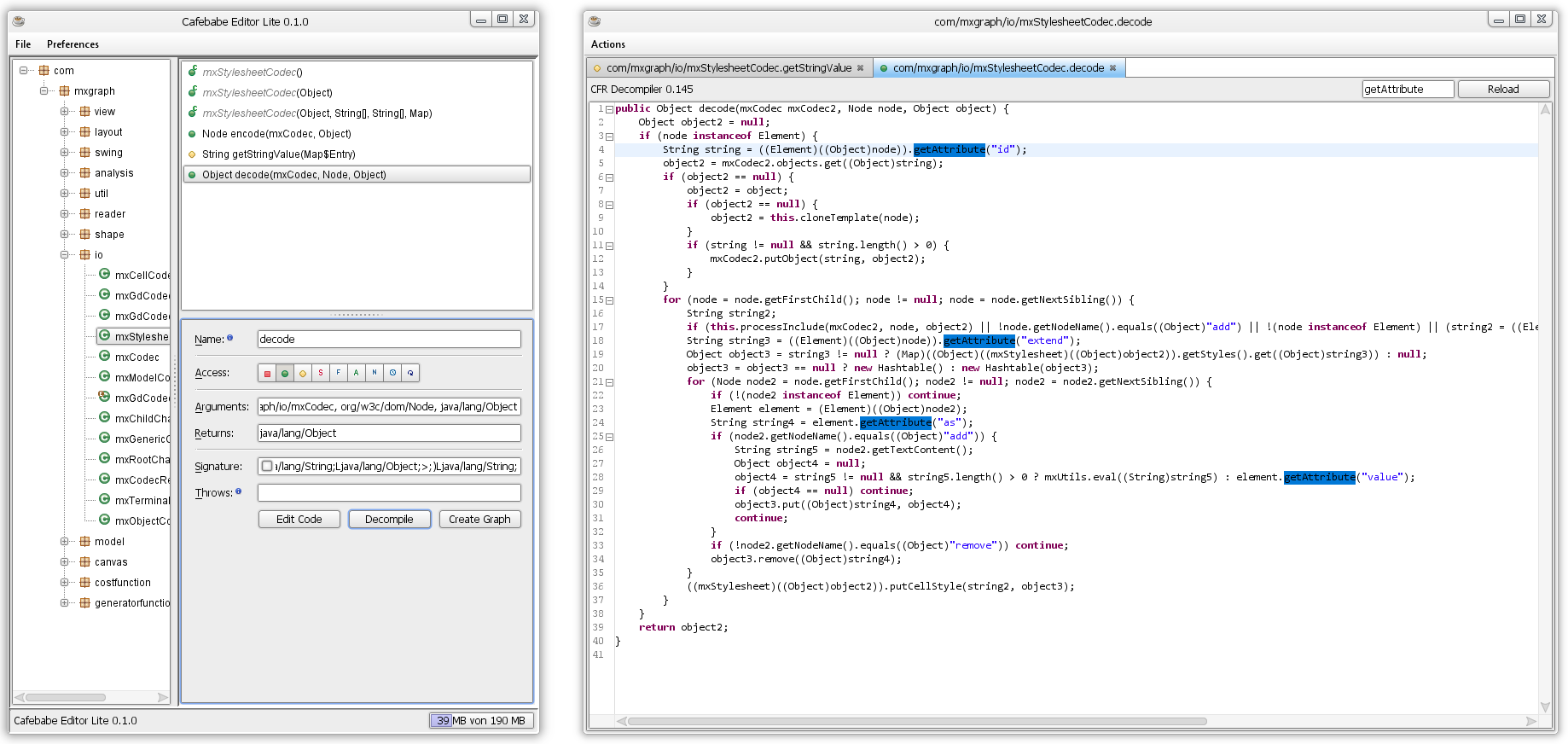Click the green method icon of 'Node encode(mxCodec, Object)'
1568x744 pixels.
coord(192,134)
